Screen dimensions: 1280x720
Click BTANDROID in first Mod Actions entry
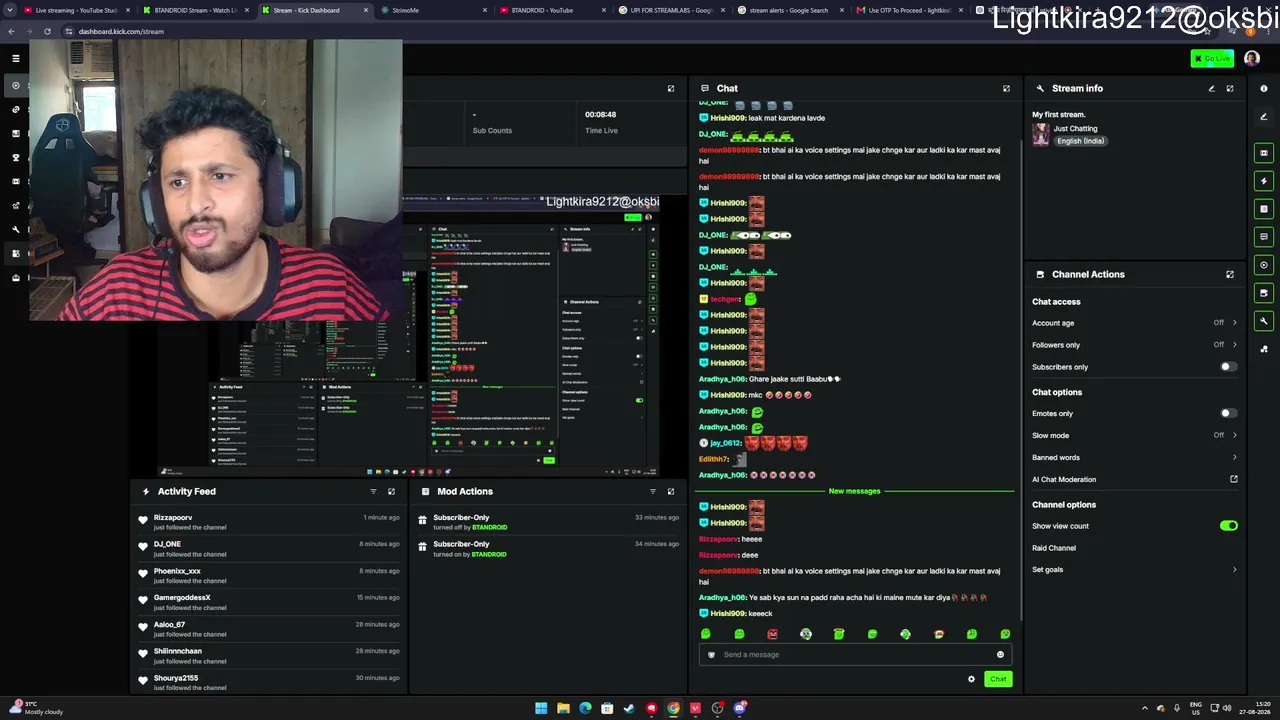click(x=490, y=527)
